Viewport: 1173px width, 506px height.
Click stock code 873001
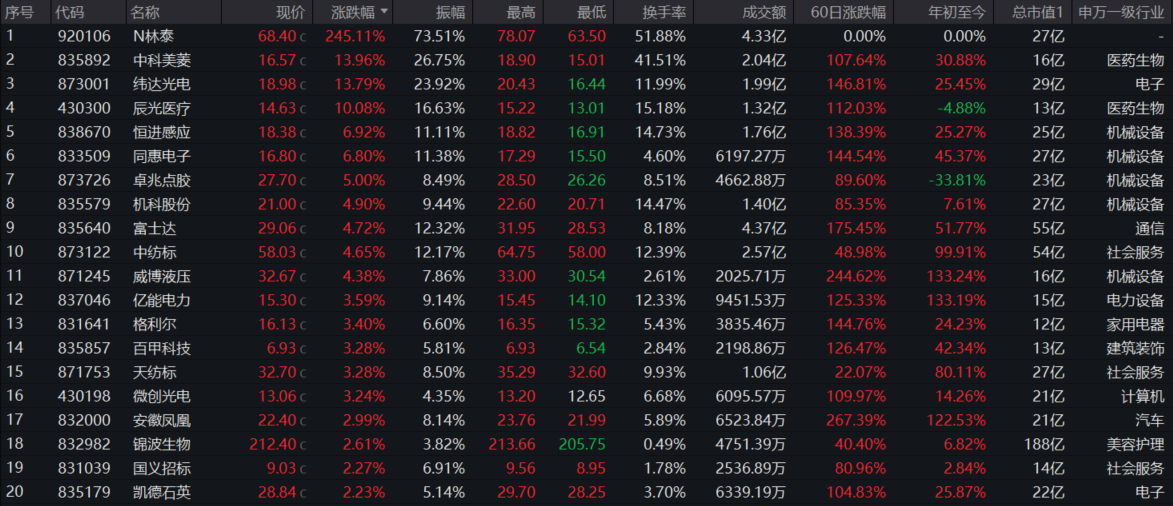pyautogui.click(x=84, y=84)
